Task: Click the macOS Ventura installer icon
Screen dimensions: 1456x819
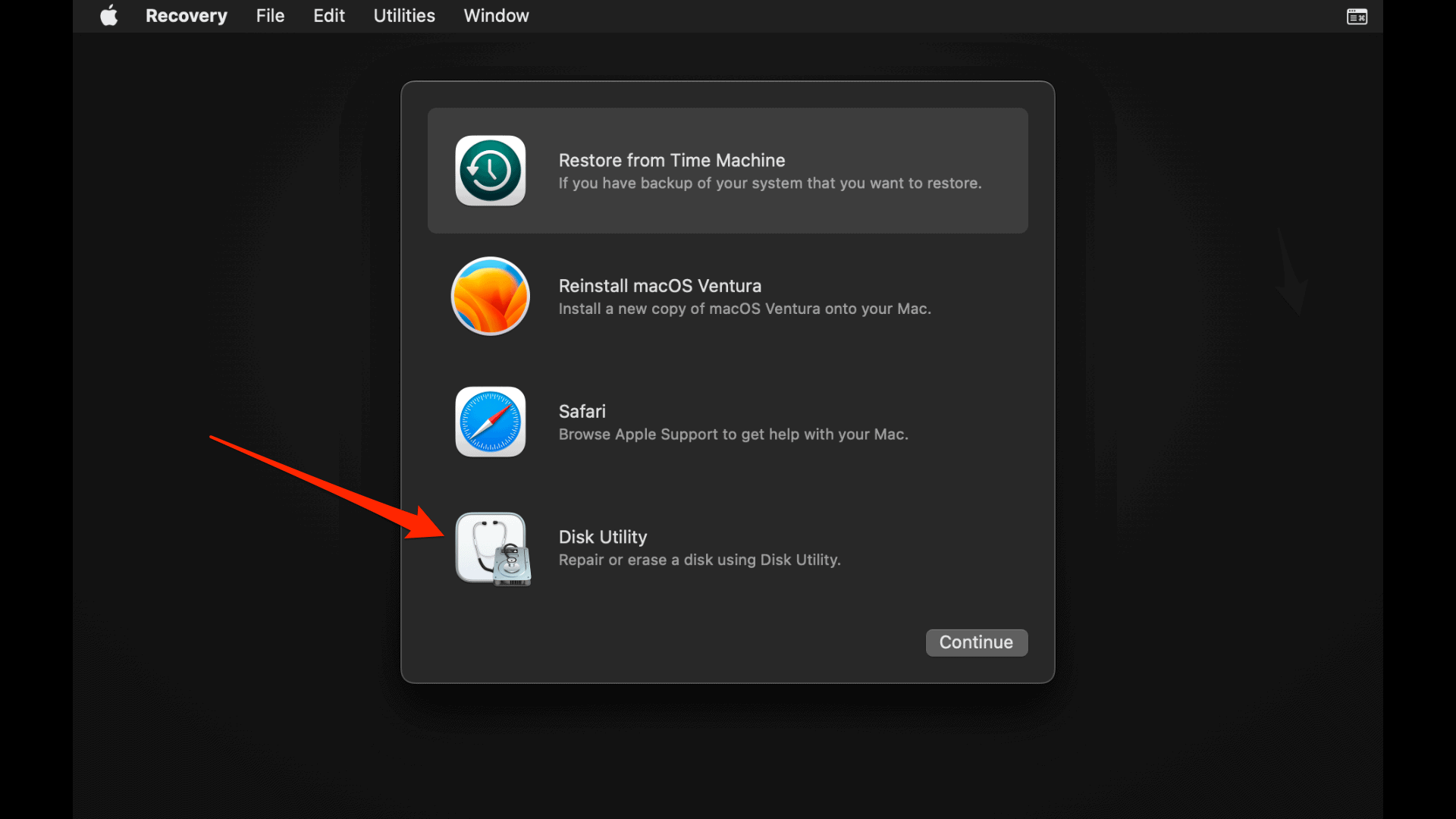Action: [x=490, y=296]
